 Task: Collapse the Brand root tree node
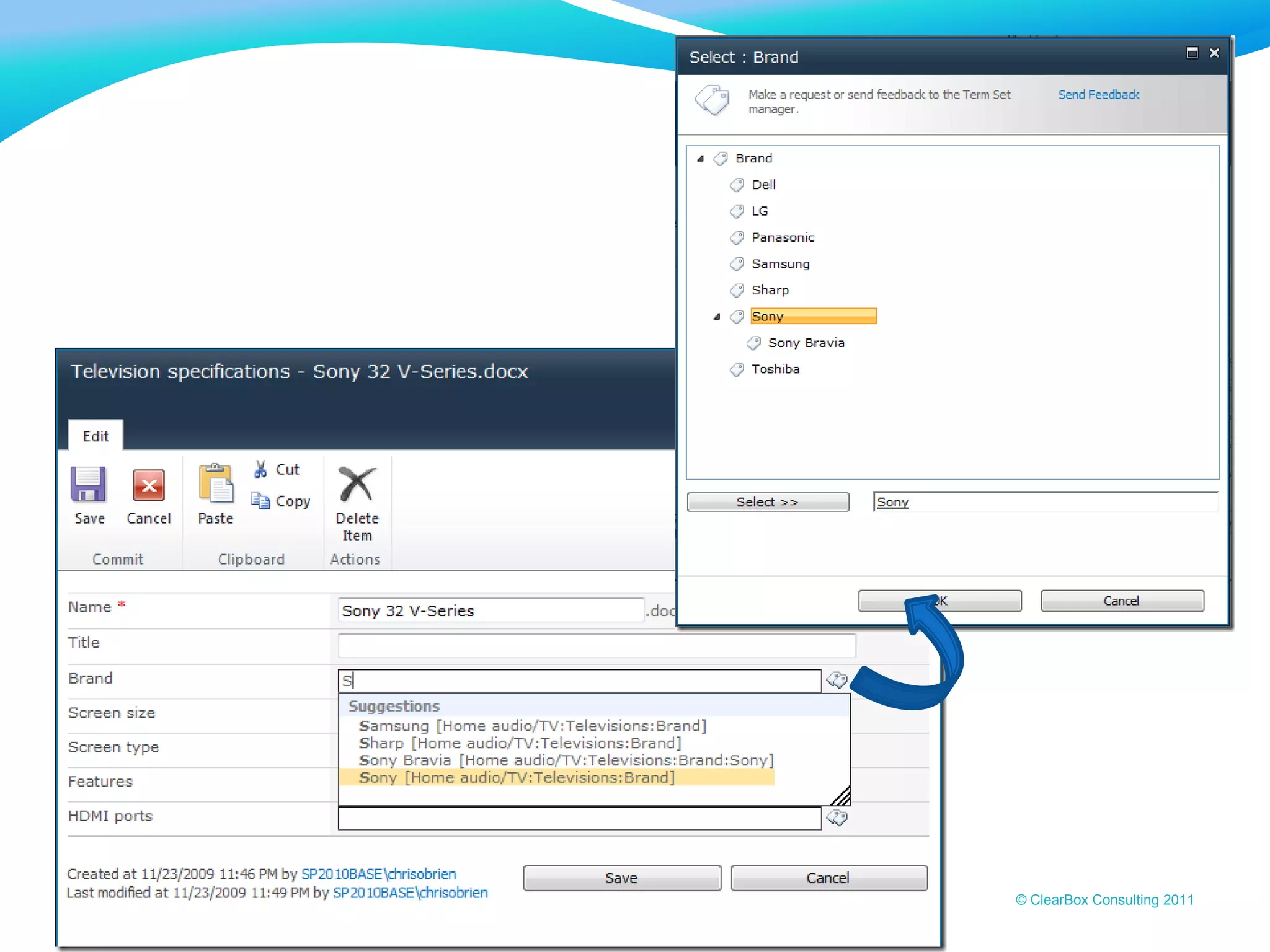[701, 159]
